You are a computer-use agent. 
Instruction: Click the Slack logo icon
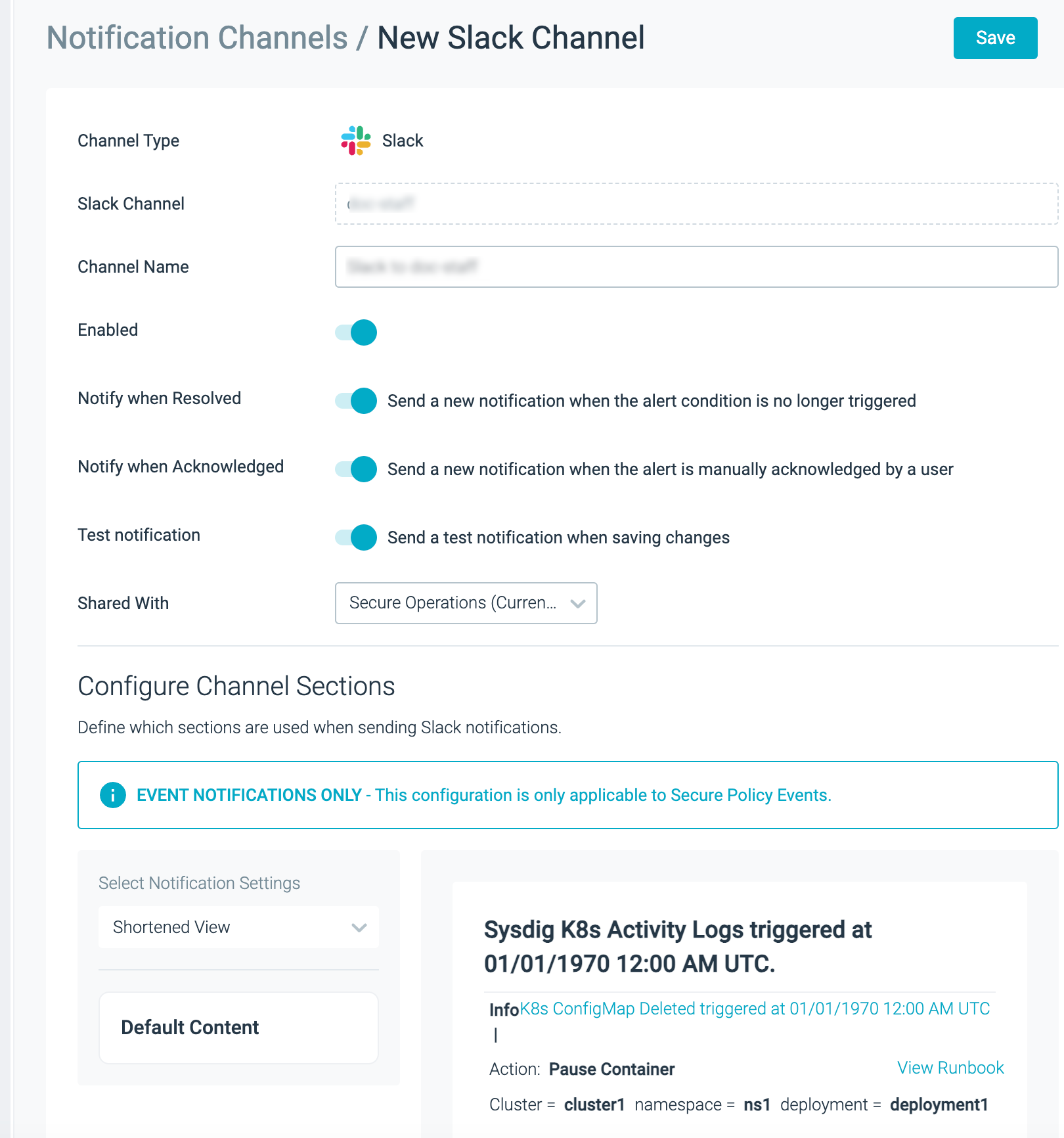point(356,141)
